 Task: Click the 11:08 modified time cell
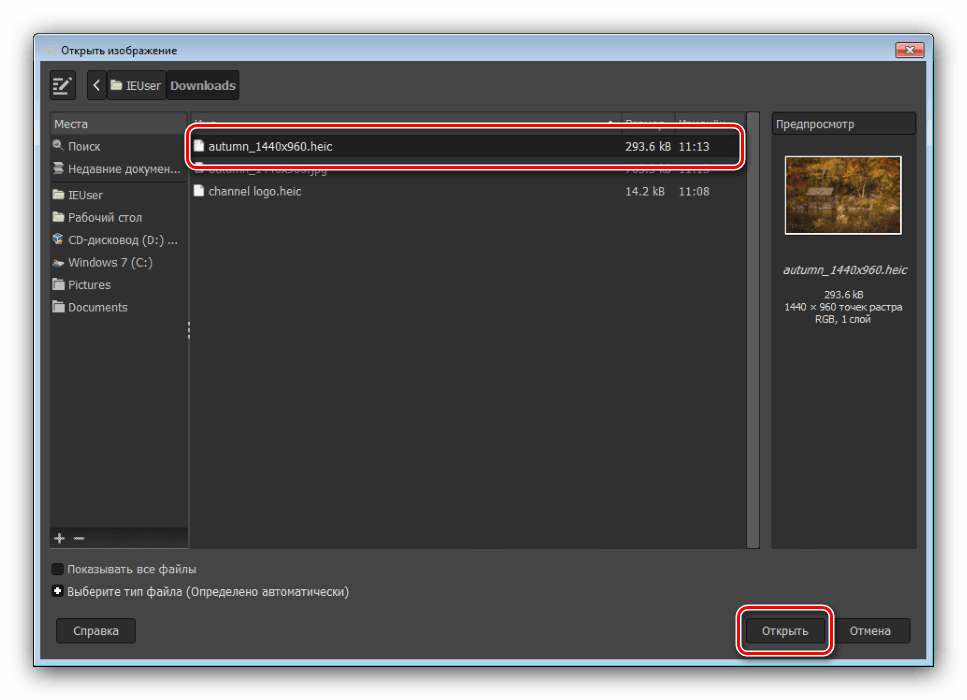(694, 191)
